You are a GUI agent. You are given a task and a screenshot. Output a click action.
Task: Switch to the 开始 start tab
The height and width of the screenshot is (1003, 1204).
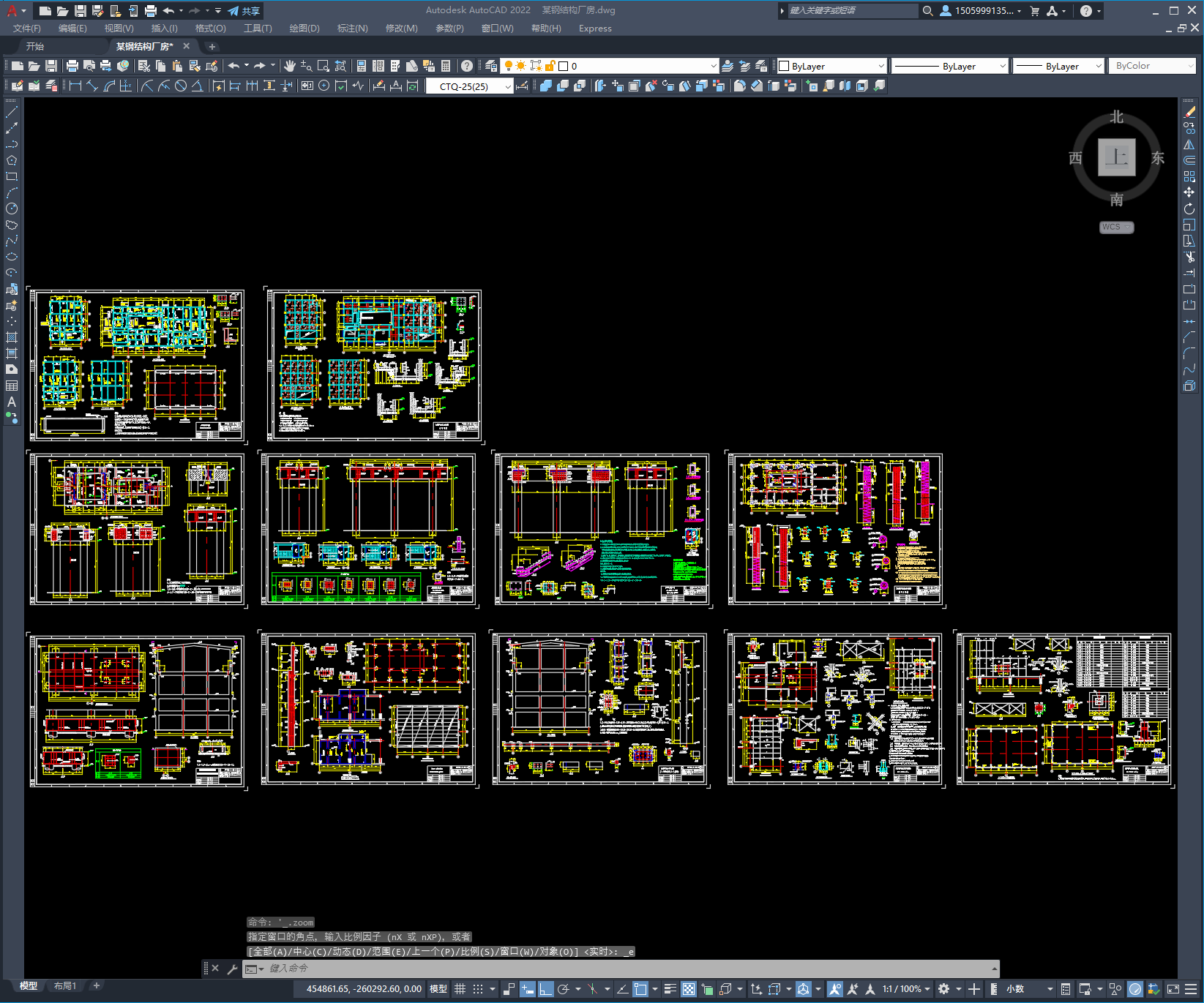click(35, 46)
